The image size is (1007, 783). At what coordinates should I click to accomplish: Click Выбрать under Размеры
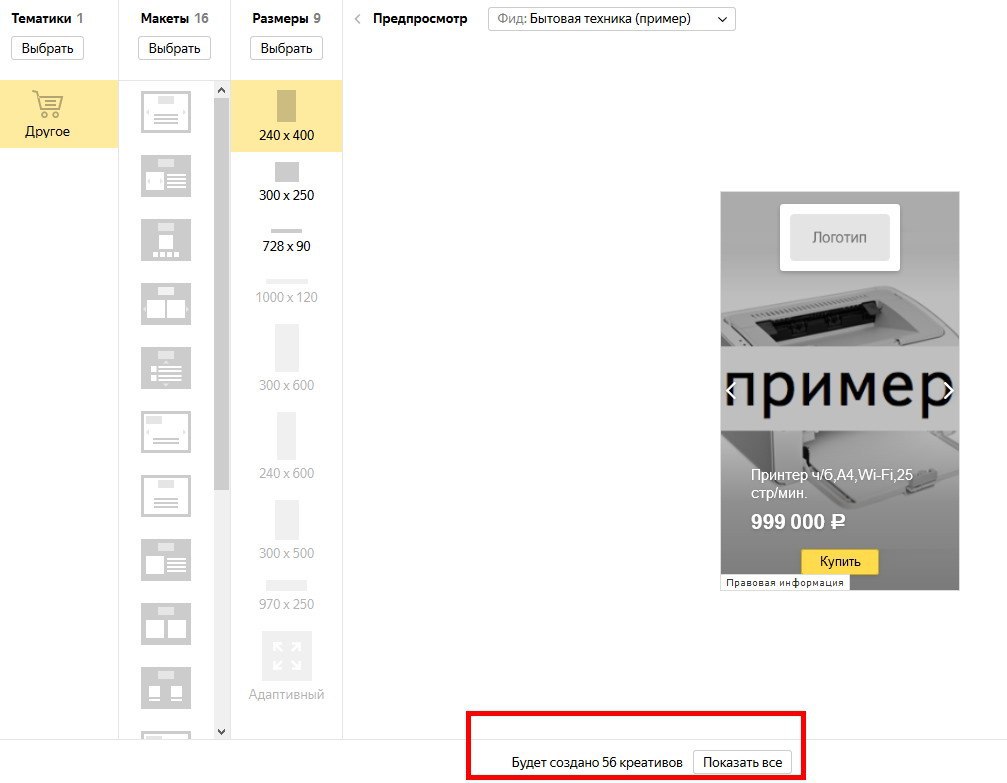pos(286,48)
